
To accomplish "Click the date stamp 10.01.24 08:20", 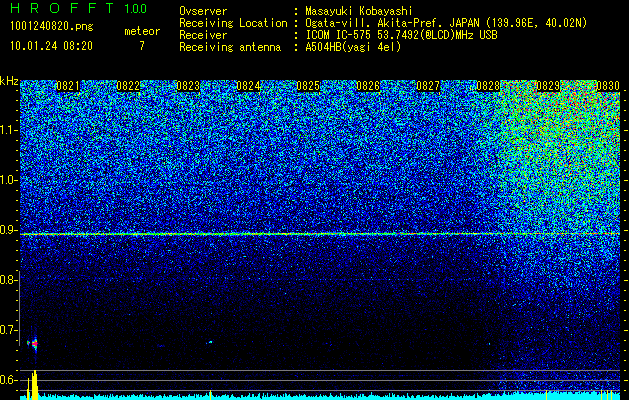I will [x=51, y=46].
